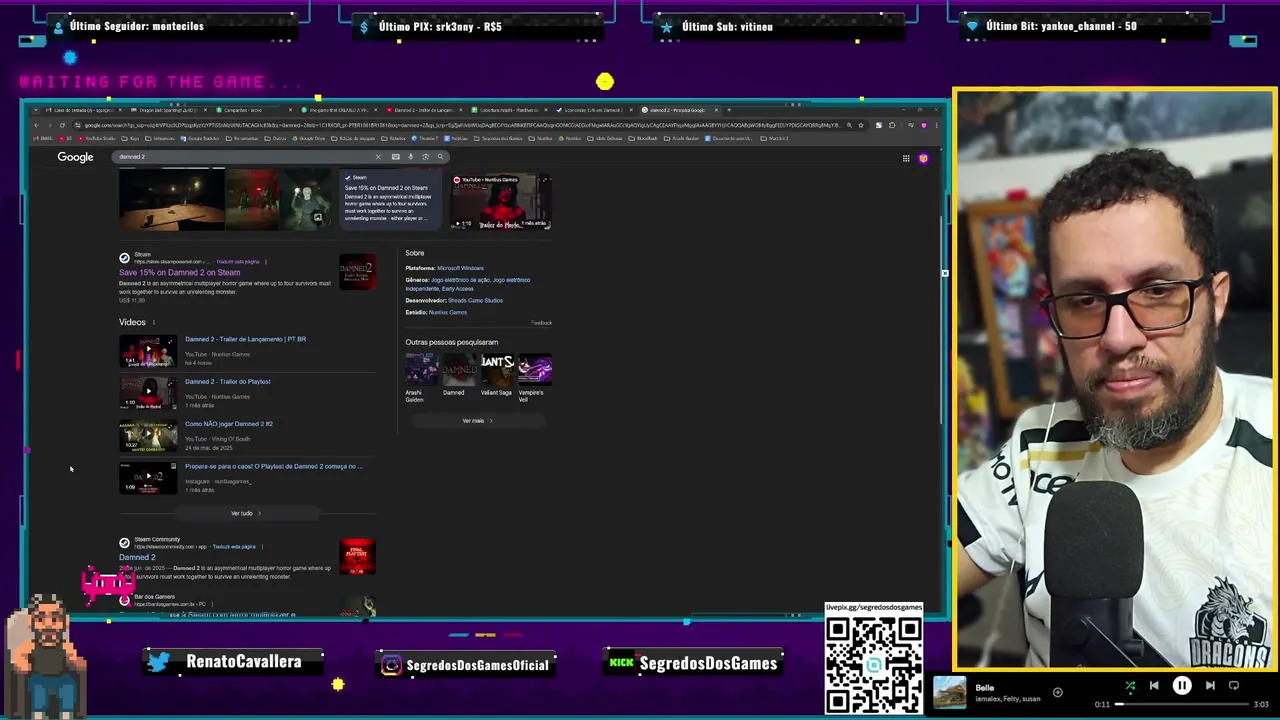
Task: Open 9heads Game Studios developer link
Action: pos(475,300)
